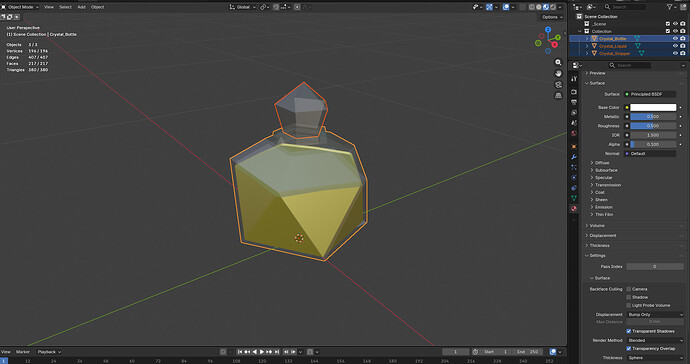Open the Select menu
Viewport: 690px width, 364px height.
[x=66, y=7]
